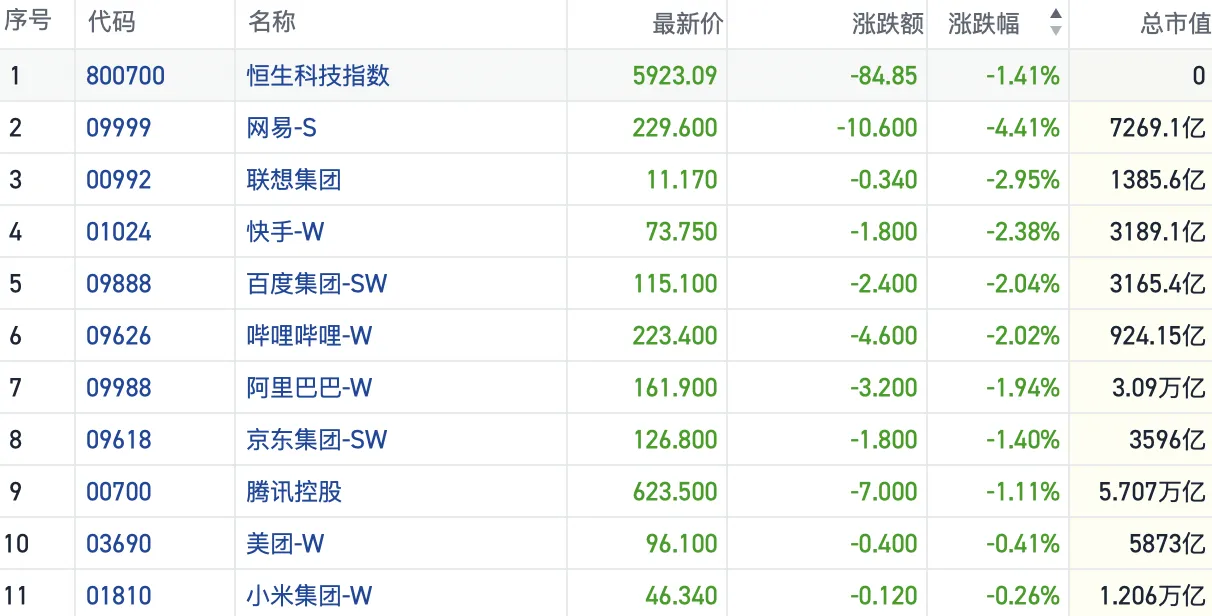Open the 恒生科技指数 link
This screenshot has width=1212, height=616.
[x=319, y=76]
